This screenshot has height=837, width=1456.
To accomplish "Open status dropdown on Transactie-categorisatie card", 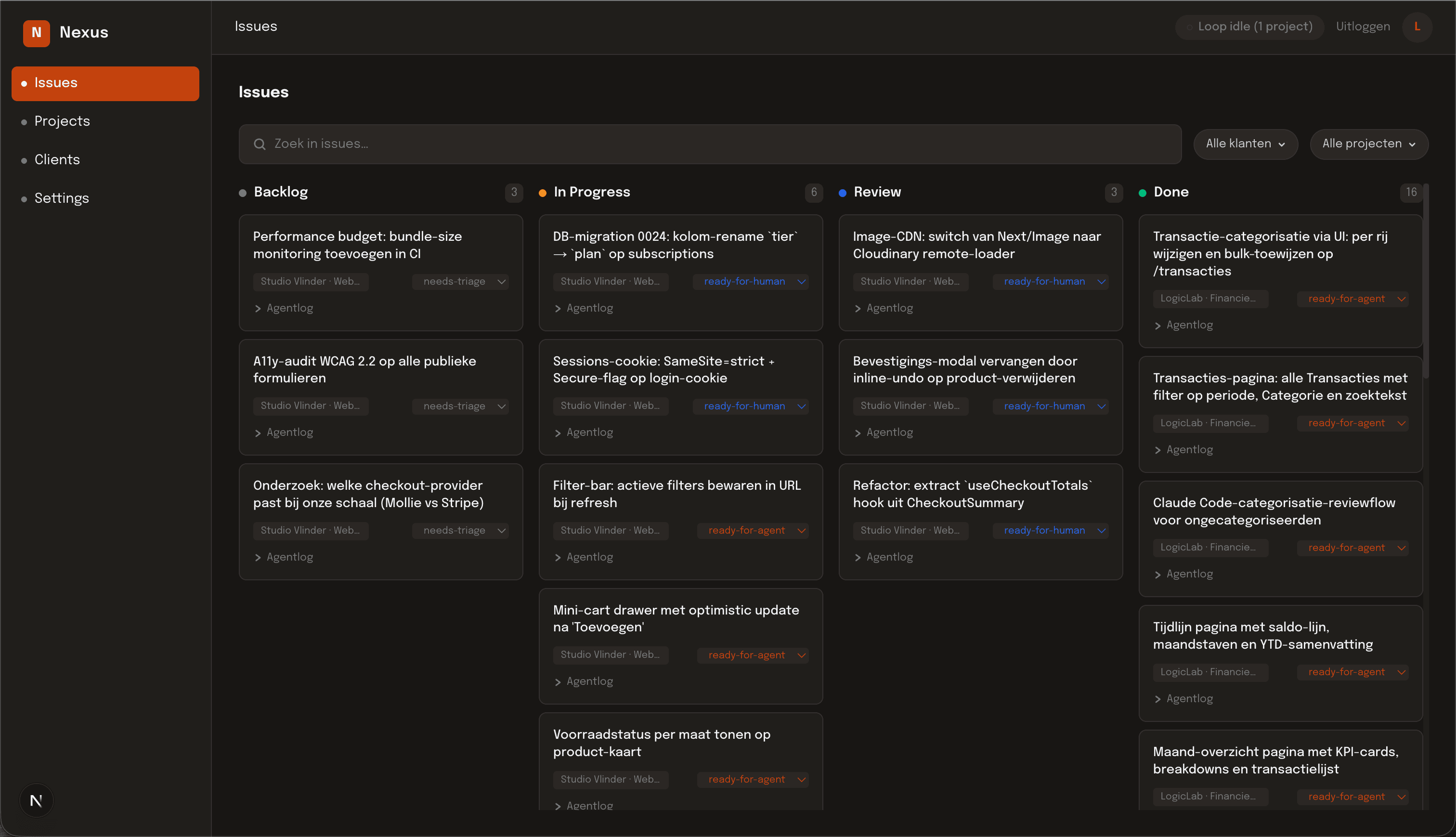I will [1352, 299].
